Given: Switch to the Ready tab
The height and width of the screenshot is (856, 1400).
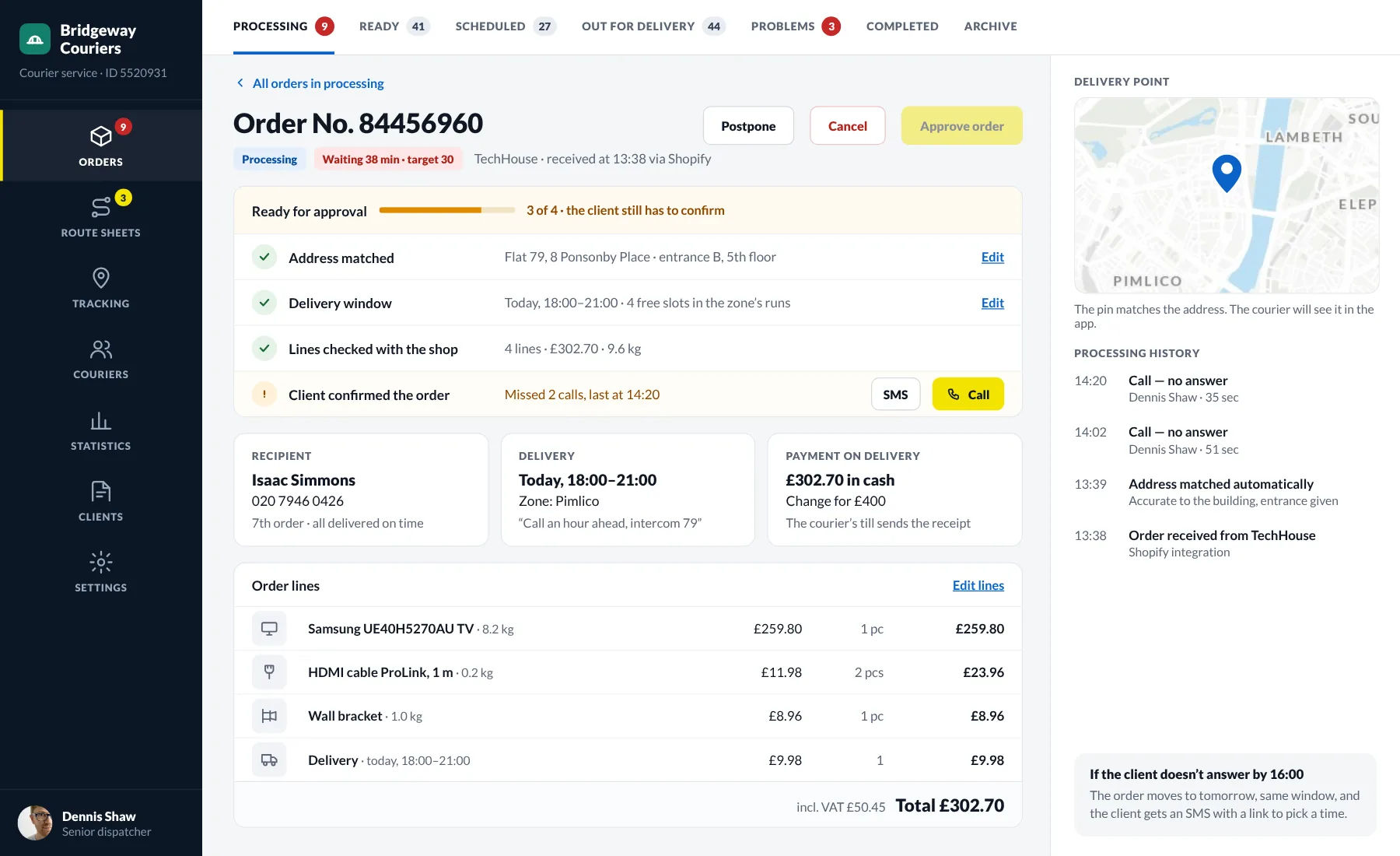Looking at the screenshot, I should [394, 26].
